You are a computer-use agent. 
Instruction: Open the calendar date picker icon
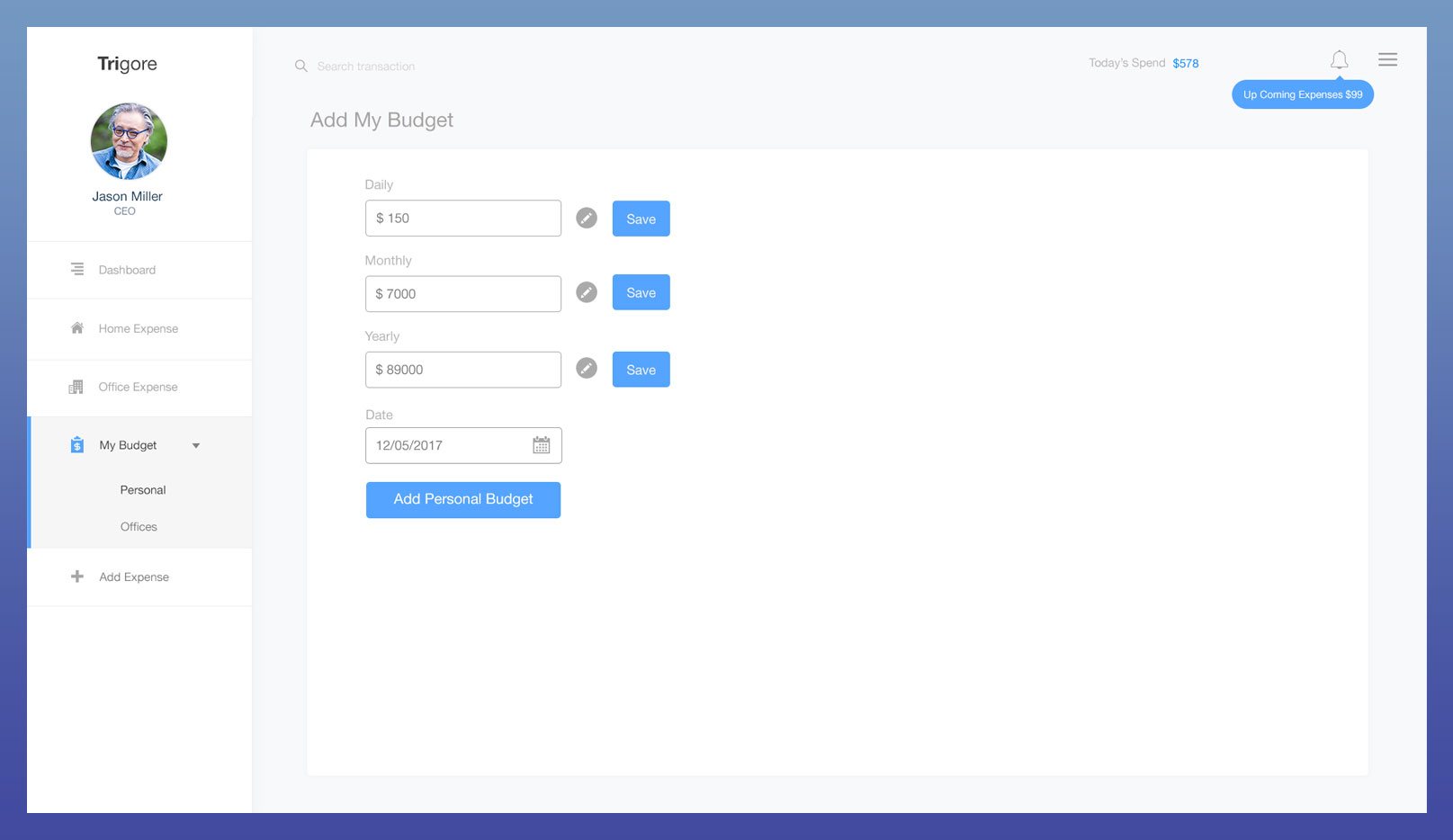(541, 445)
